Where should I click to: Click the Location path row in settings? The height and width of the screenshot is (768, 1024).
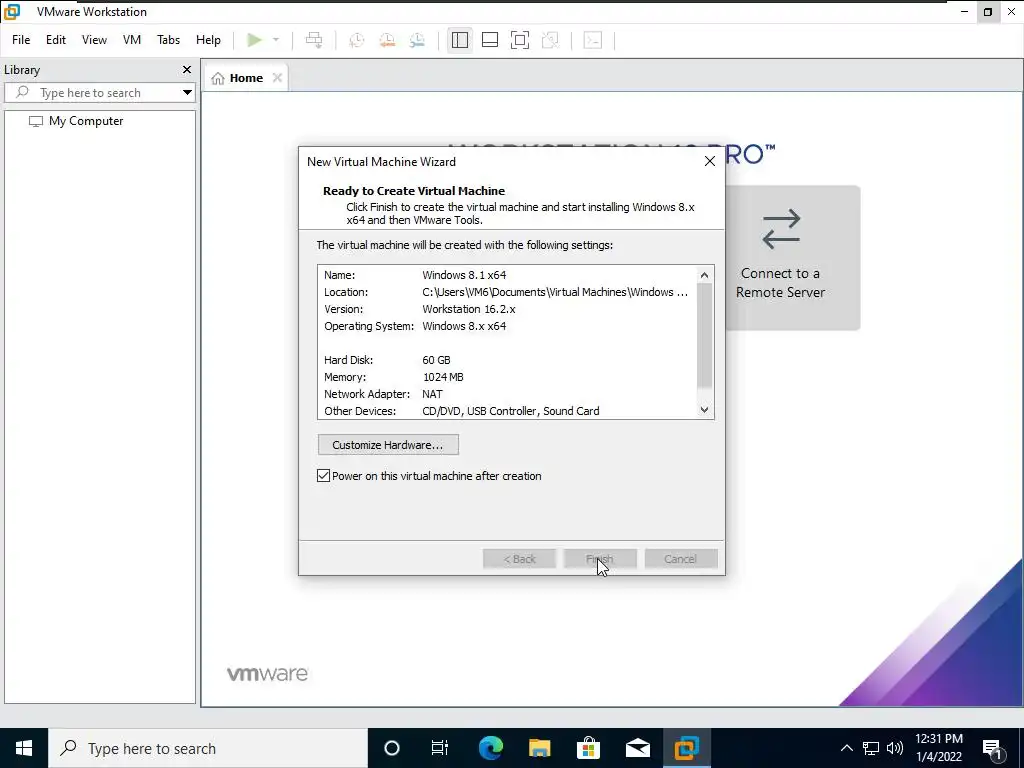coord(506,292)
